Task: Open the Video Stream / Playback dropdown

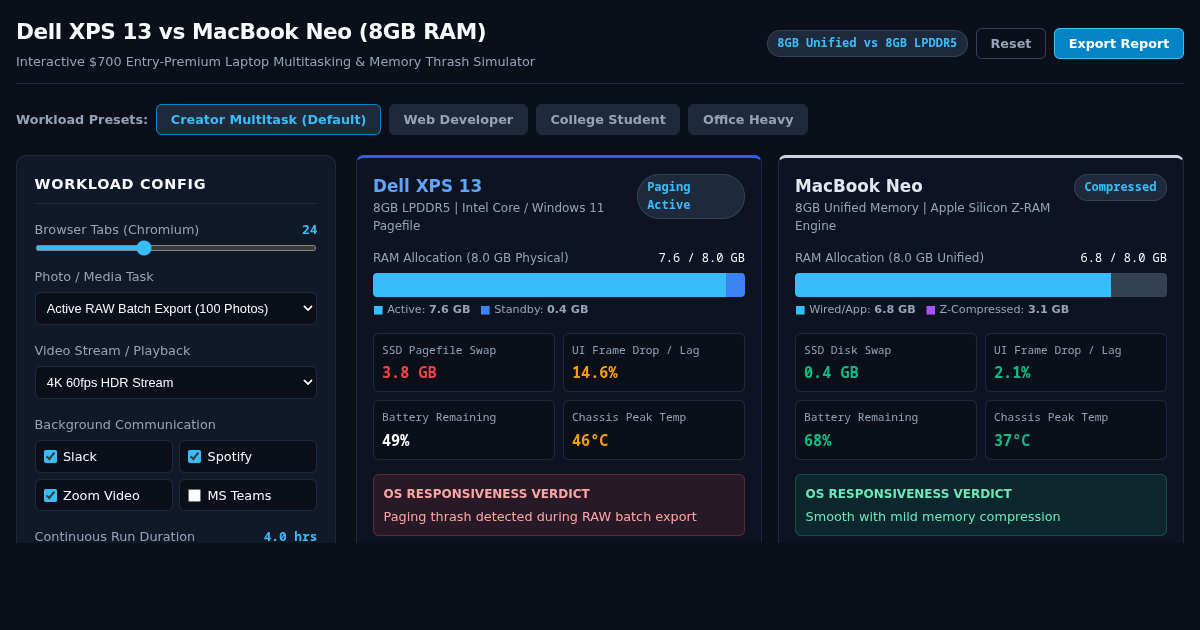Action: coord(176,382)
